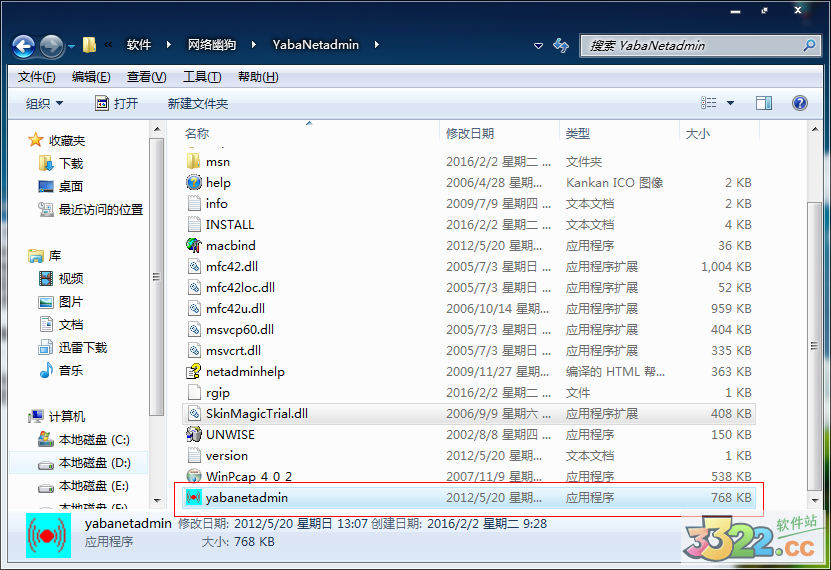Expand the arrow after YabaNetadmin breadcrumb
This screenshot has height=570, width=831.
coord(376,45)
